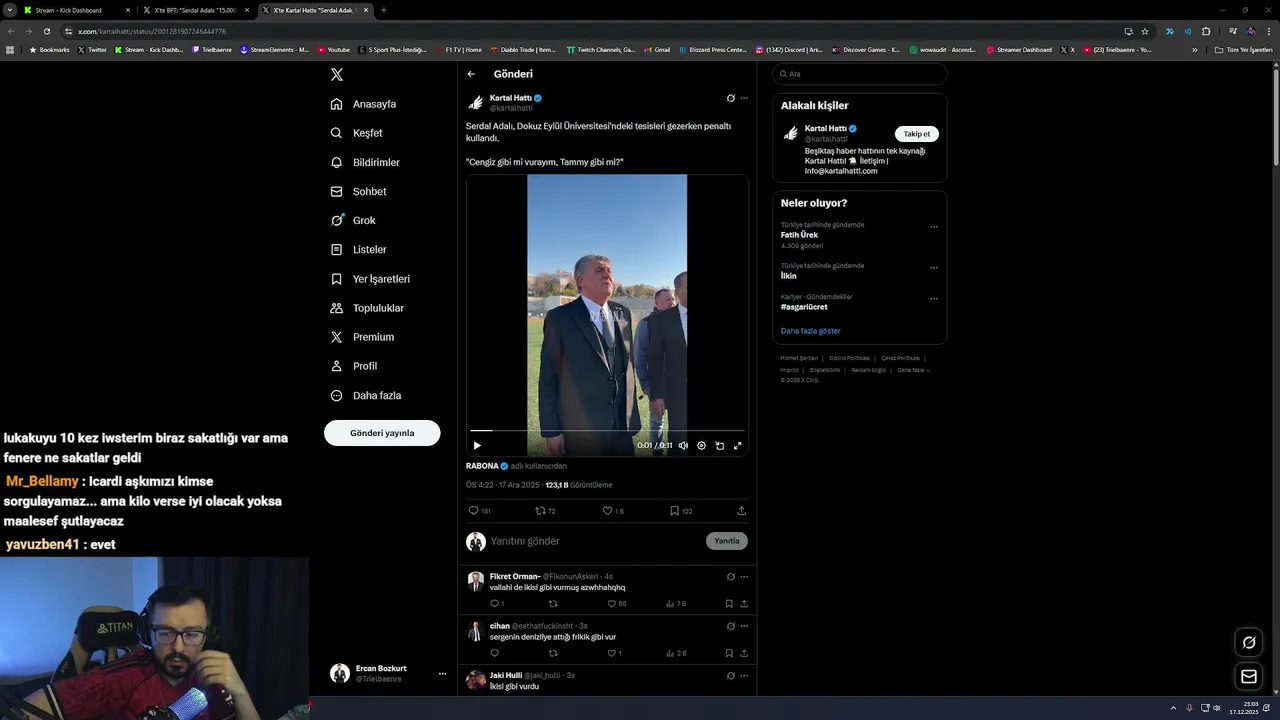The image size is (1280, 720).
Task: Click Daha fazla göster link
Action: click(x=811, y=331)
